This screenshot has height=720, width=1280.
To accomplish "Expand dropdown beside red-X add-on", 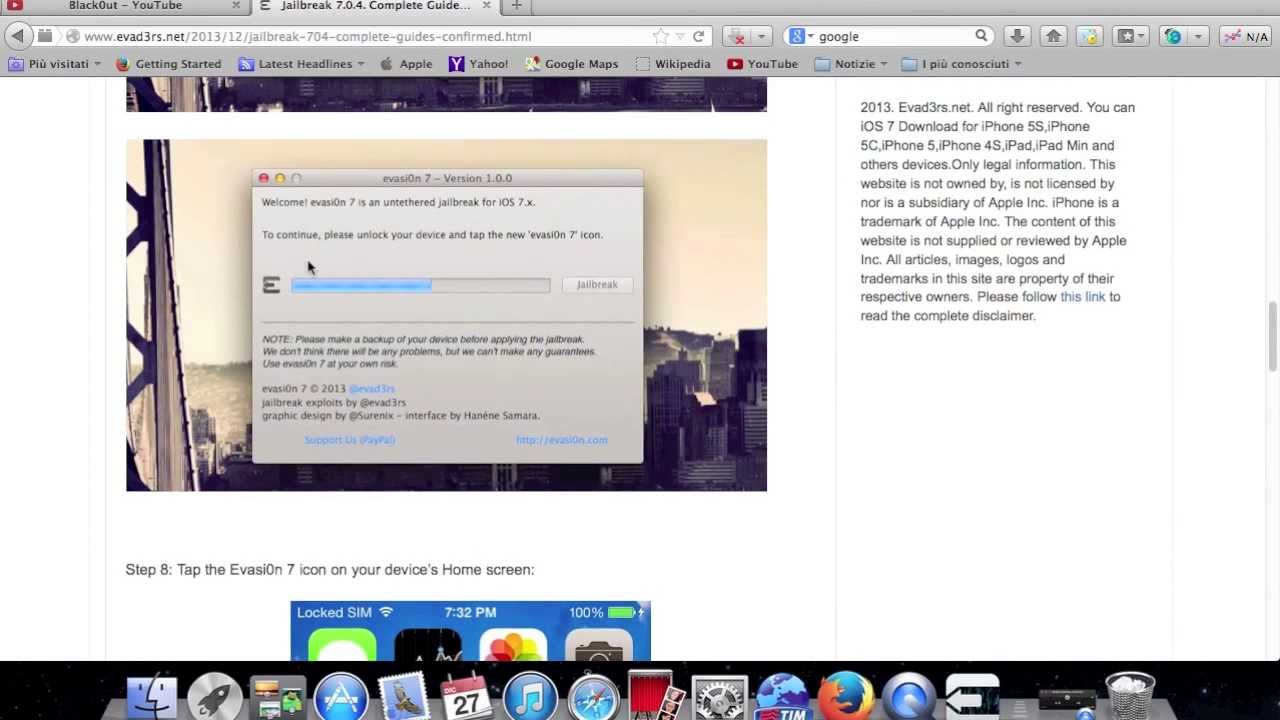I will coord(761,36).
